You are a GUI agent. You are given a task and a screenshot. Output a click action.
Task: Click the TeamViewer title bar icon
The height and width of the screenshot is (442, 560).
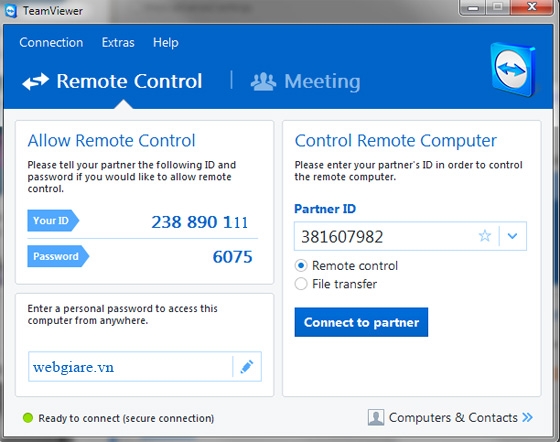pos(11,11)
